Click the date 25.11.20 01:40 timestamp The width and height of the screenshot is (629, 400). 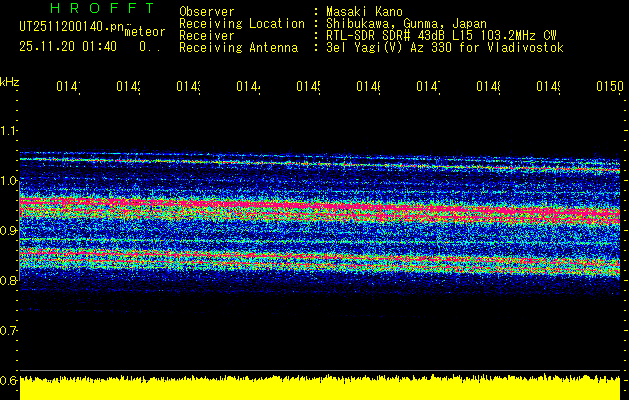67,47
